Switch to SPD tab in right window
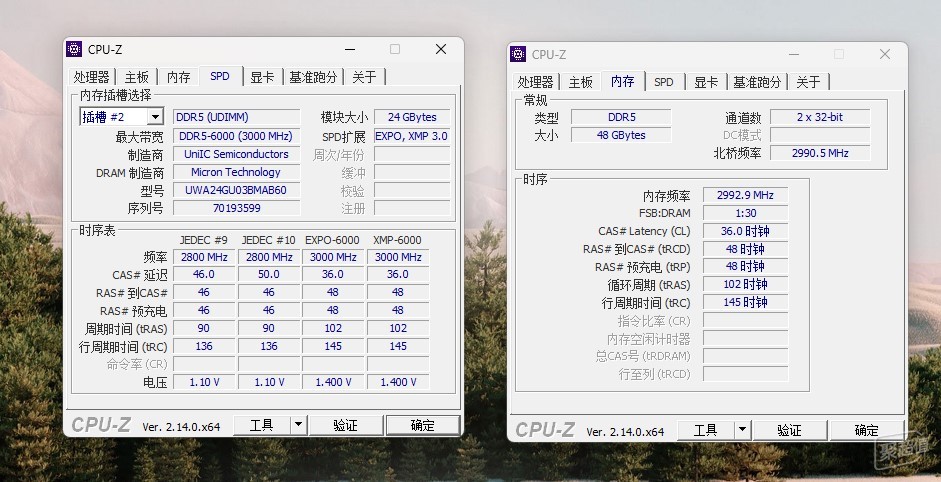This screenshot has width=941, height=482. coord(664,82)
